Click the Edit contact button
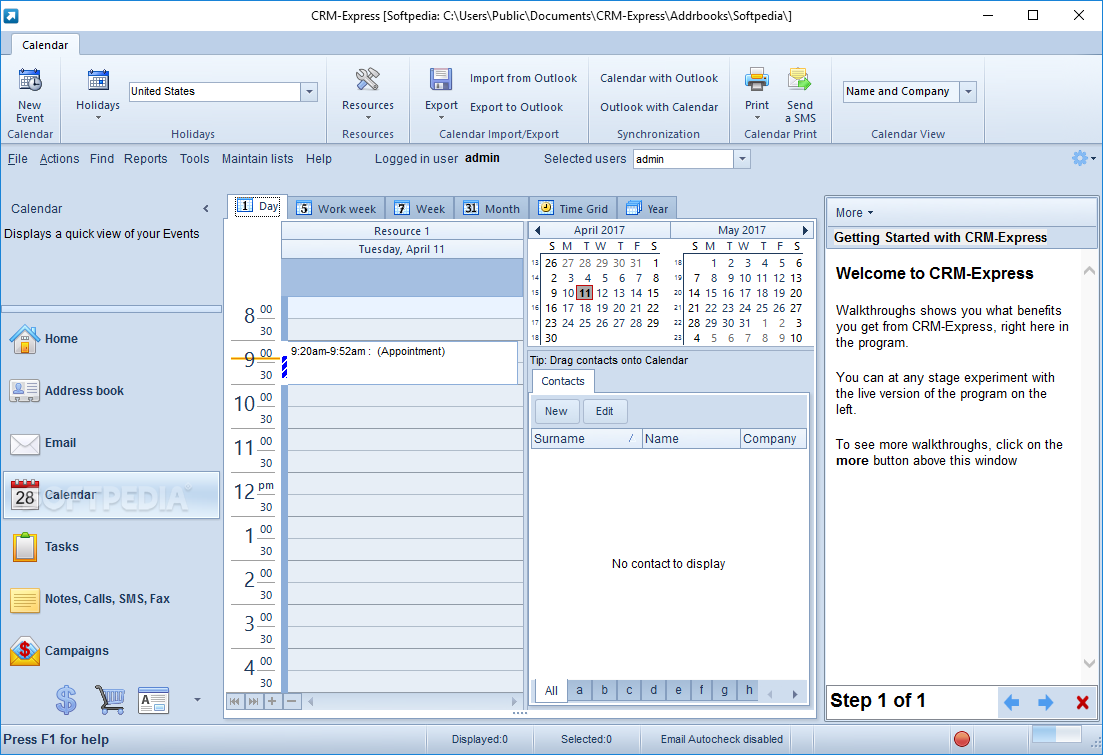This screenshot has width=1103, height=755. tap(604, 412)
